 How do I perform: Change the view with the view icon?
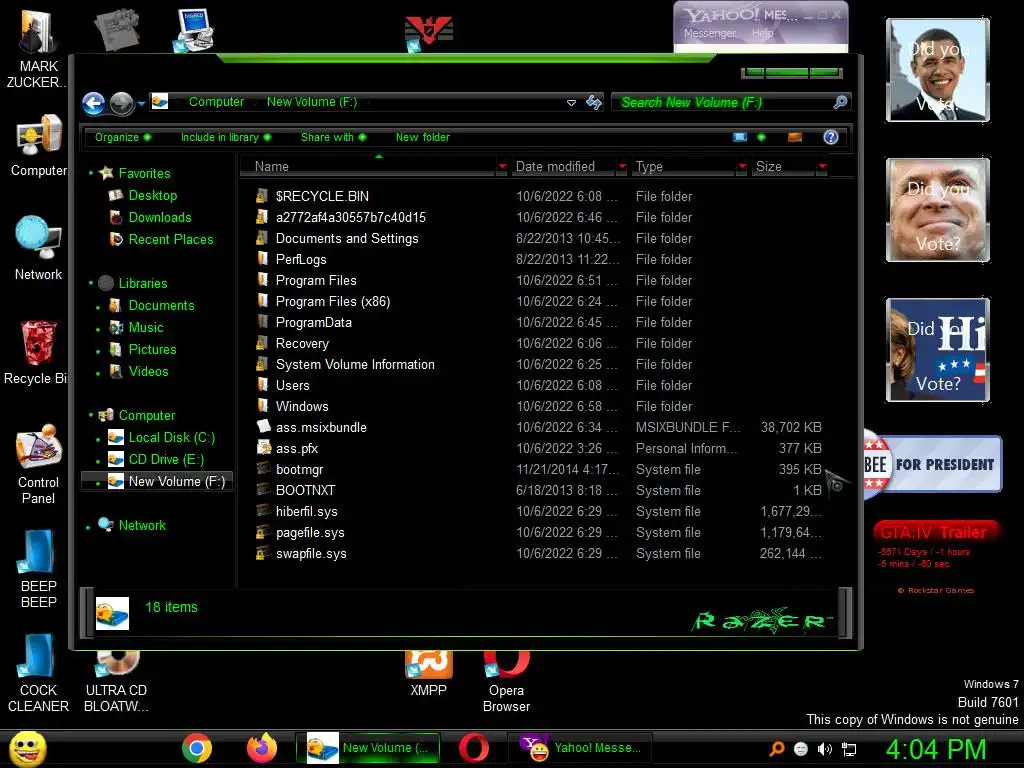pos(740,137)
